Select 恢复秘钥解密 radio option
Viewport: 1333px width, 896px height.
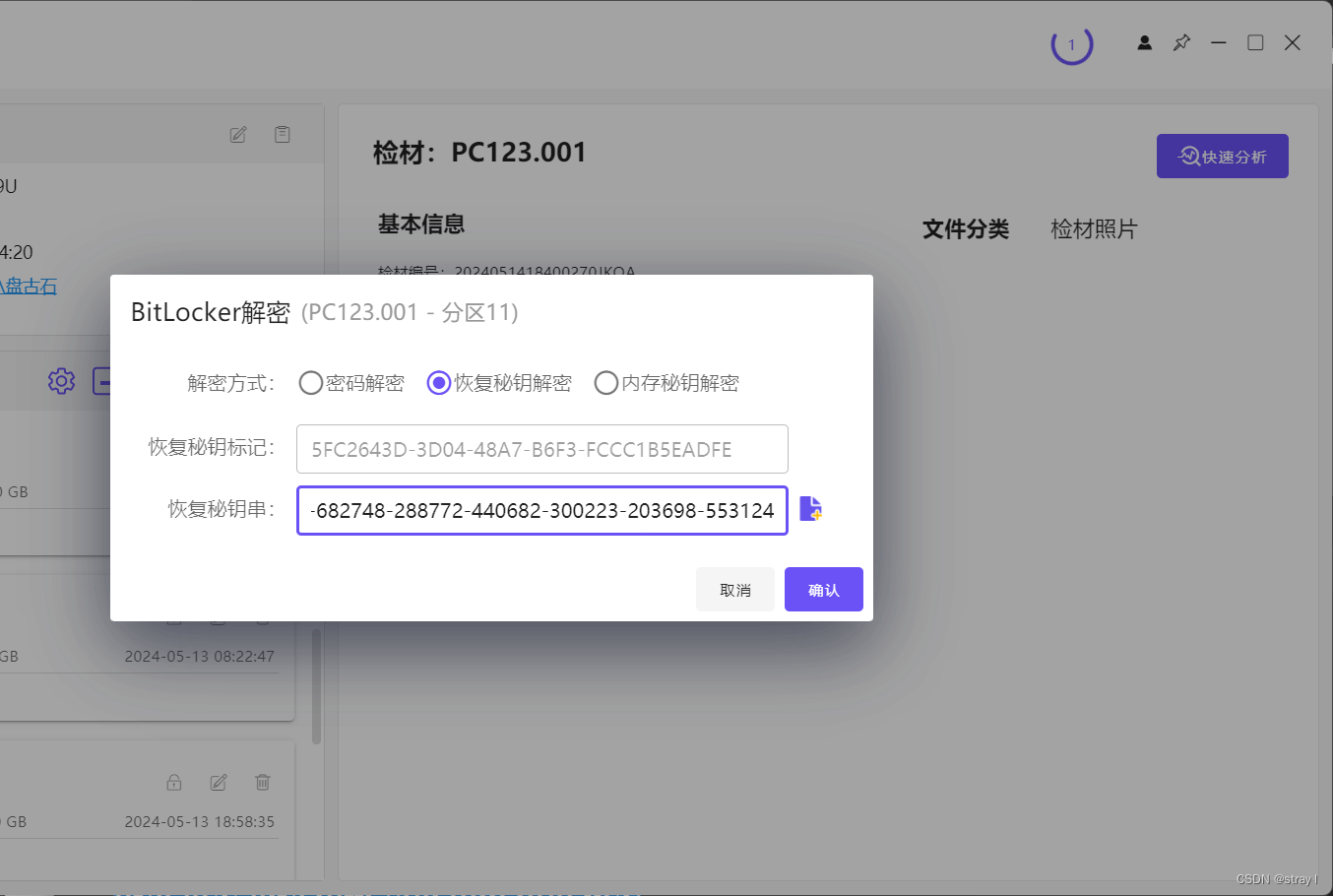tap(499, 383)
